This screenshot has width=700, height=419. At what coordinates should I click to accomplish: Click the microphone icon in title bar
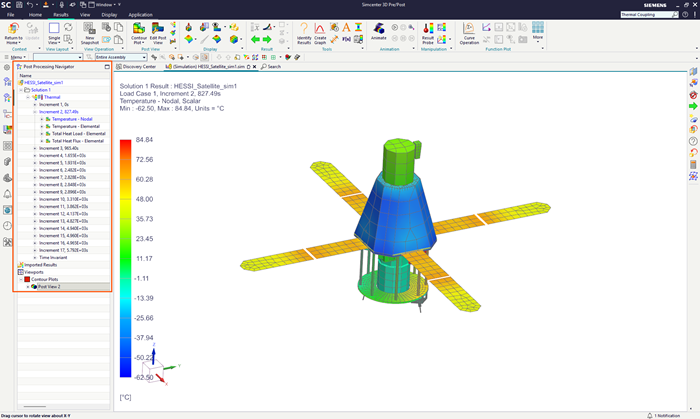[62, 4]
